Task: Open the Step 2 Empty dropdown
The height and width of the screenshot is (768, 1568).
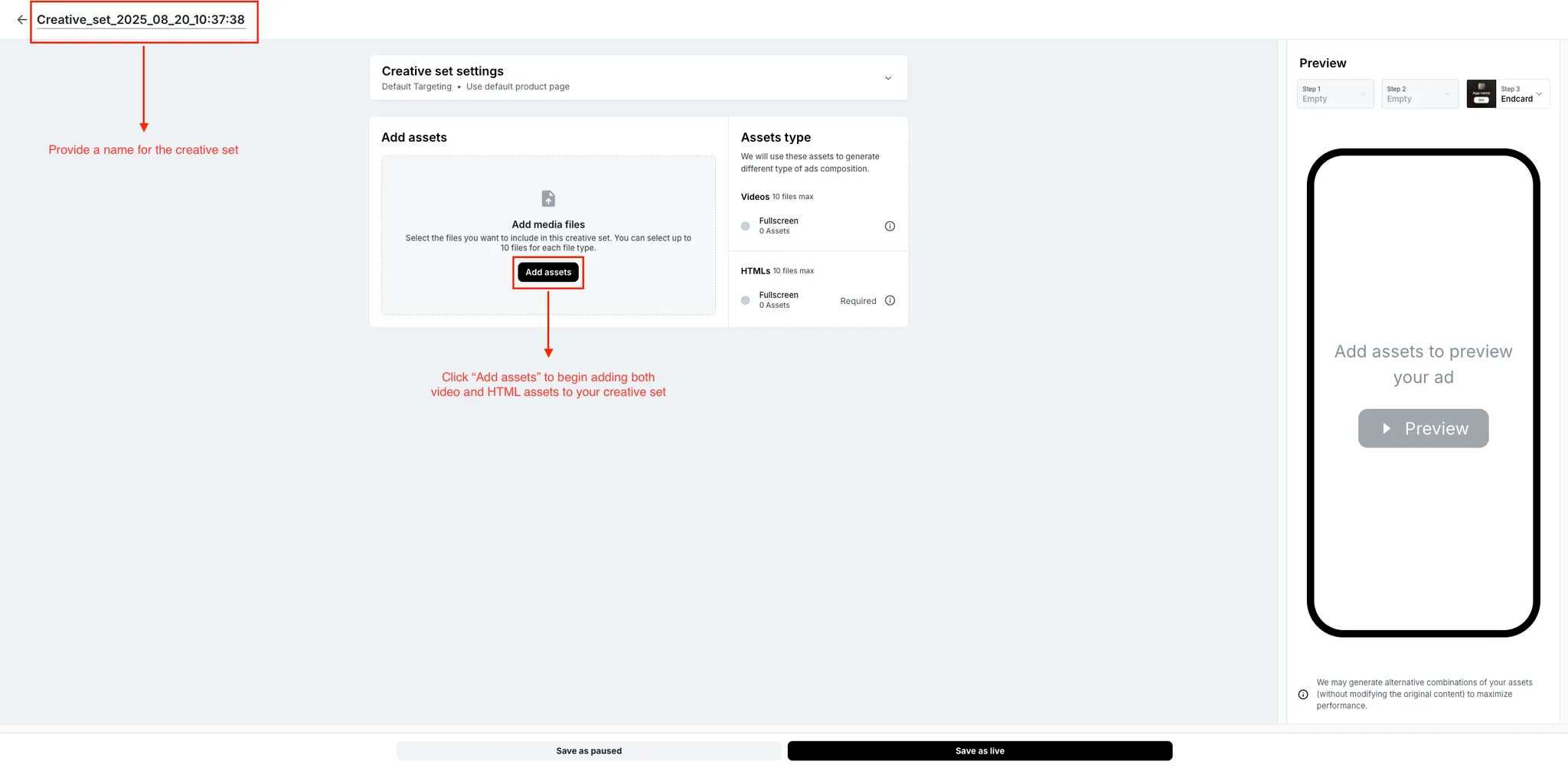Action: (x=1419, y=94)
